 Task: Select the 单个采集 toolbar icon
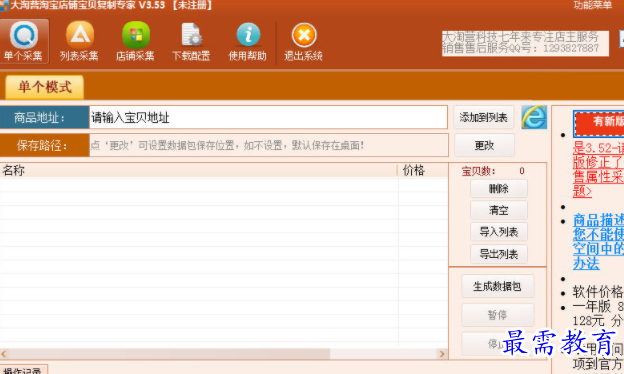coord(24,41)
